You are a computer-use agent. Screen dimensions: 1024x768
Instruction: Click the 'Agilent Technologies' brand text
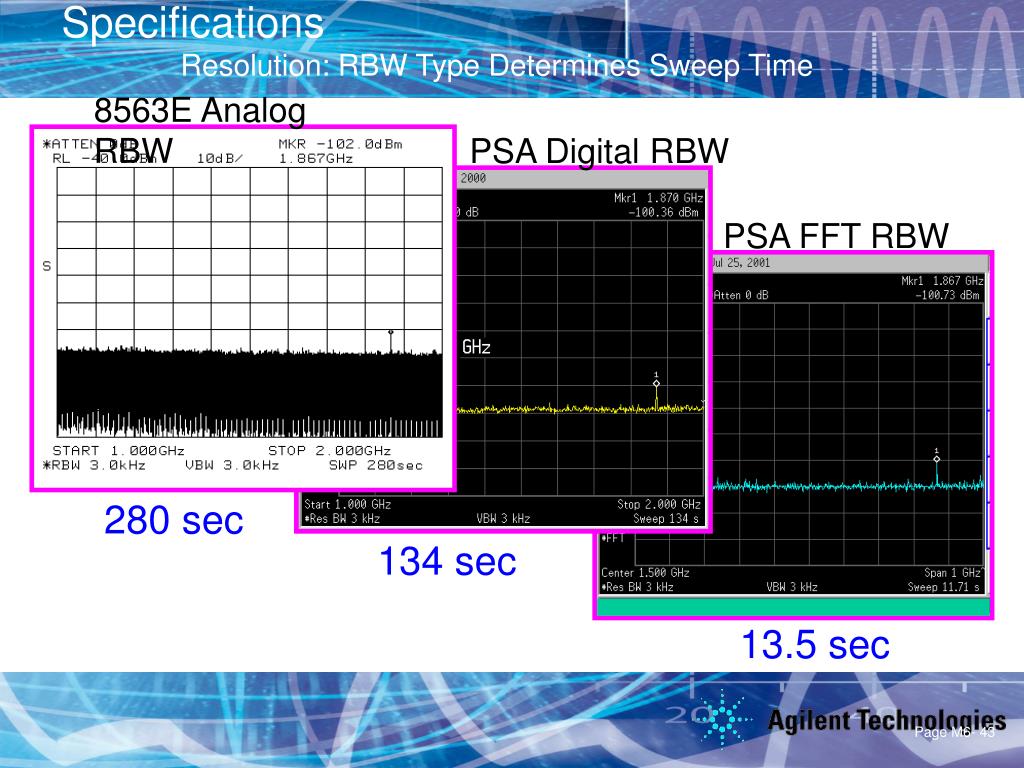[886, 720]
